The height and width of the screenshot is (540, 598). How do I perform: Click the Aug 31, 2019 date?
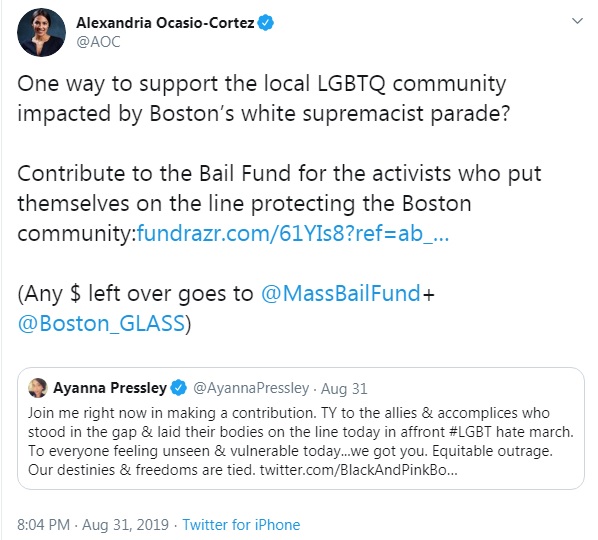coord(125,525)
